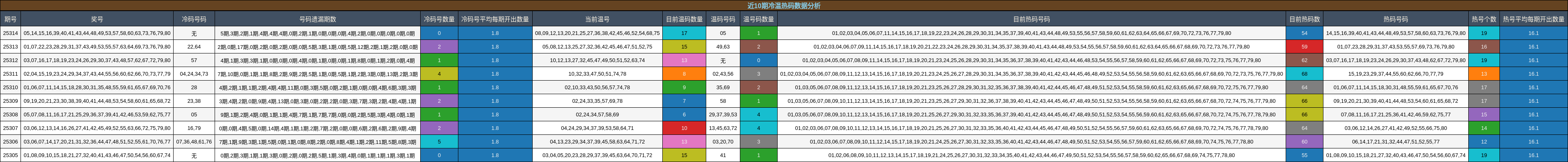Select cyan hot count cell 68 in row 25311
This screenshot has width=1568, height=162.
coord(1305,74)
